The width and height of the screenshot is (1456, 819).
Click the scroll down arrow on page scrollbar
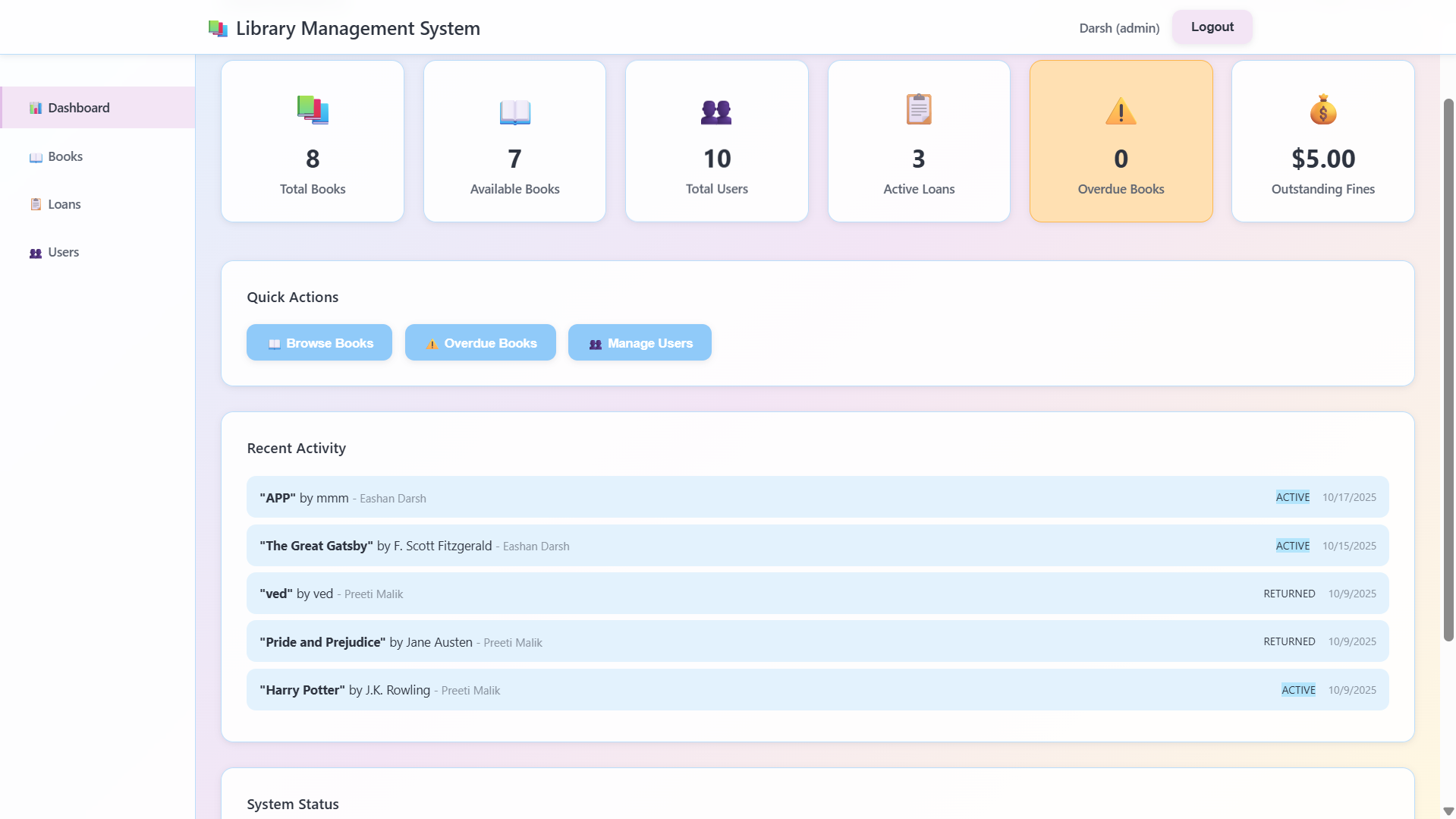tap(1448, 811)
